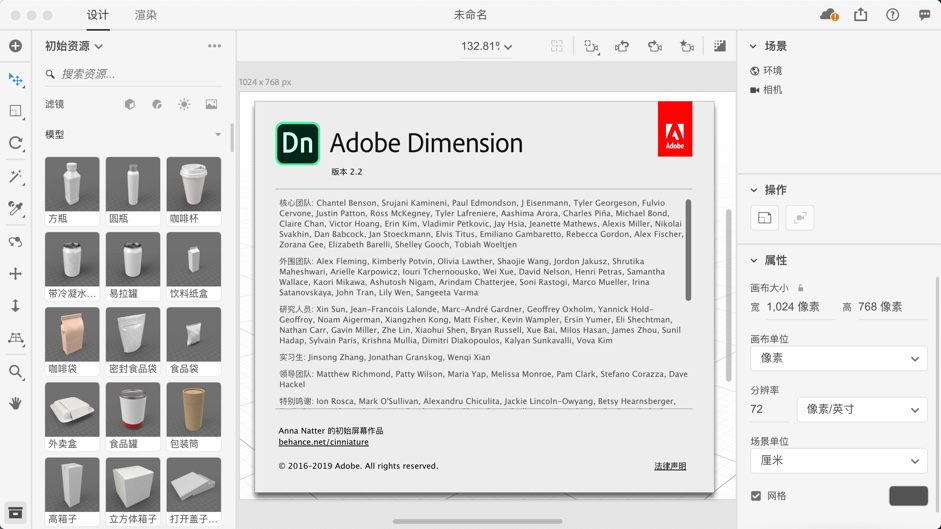Select the Magic Wand tool
941x529 pixels.
click(16, 177)
